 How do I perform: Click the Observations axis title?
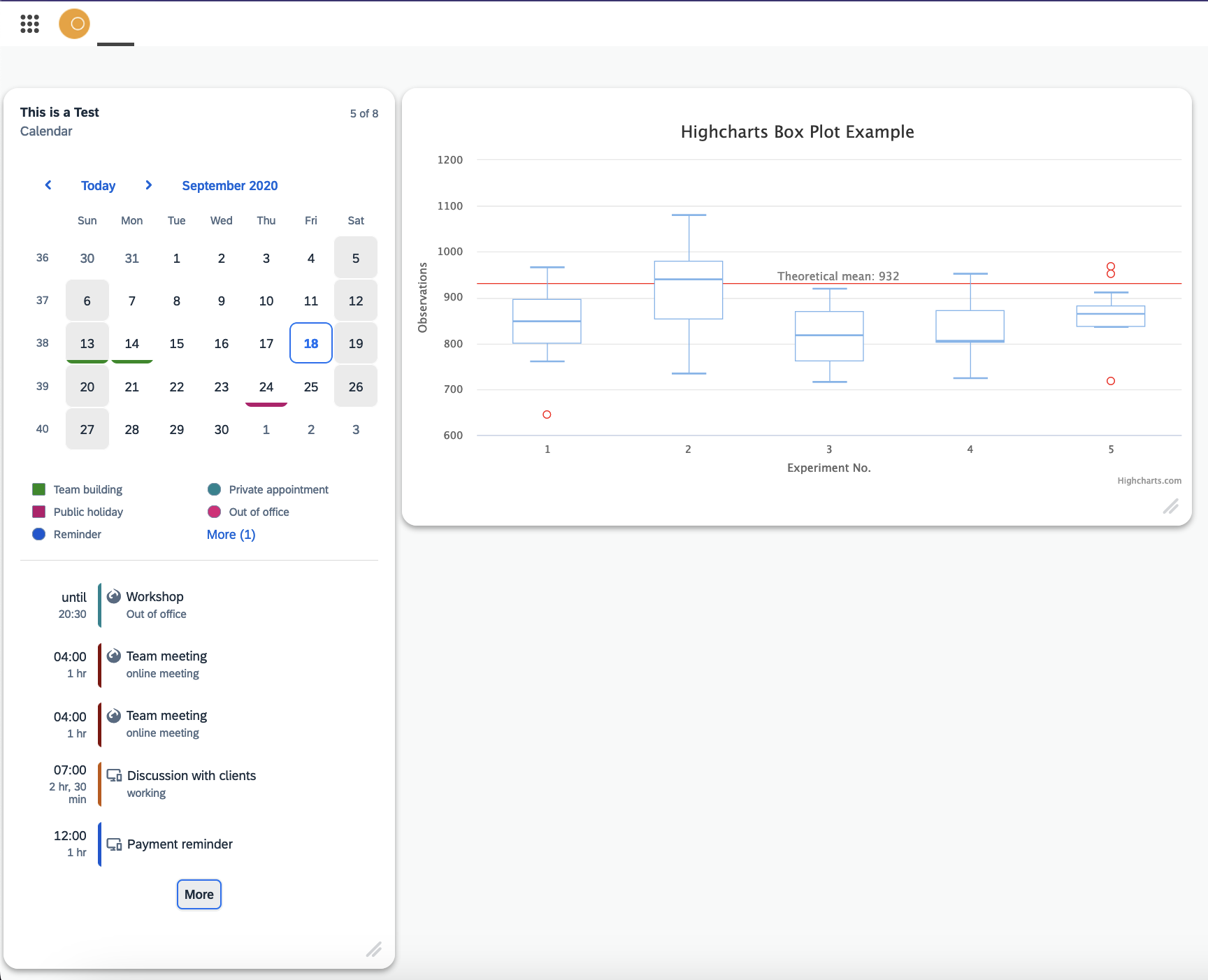(x=422, y=298)
